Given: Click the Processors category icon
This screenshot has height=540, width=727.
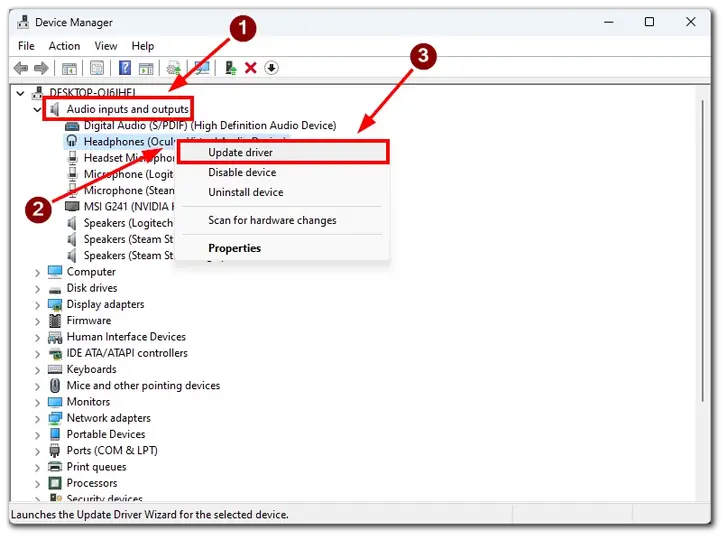Looking at the screenshot, I should tap(55, 483).
